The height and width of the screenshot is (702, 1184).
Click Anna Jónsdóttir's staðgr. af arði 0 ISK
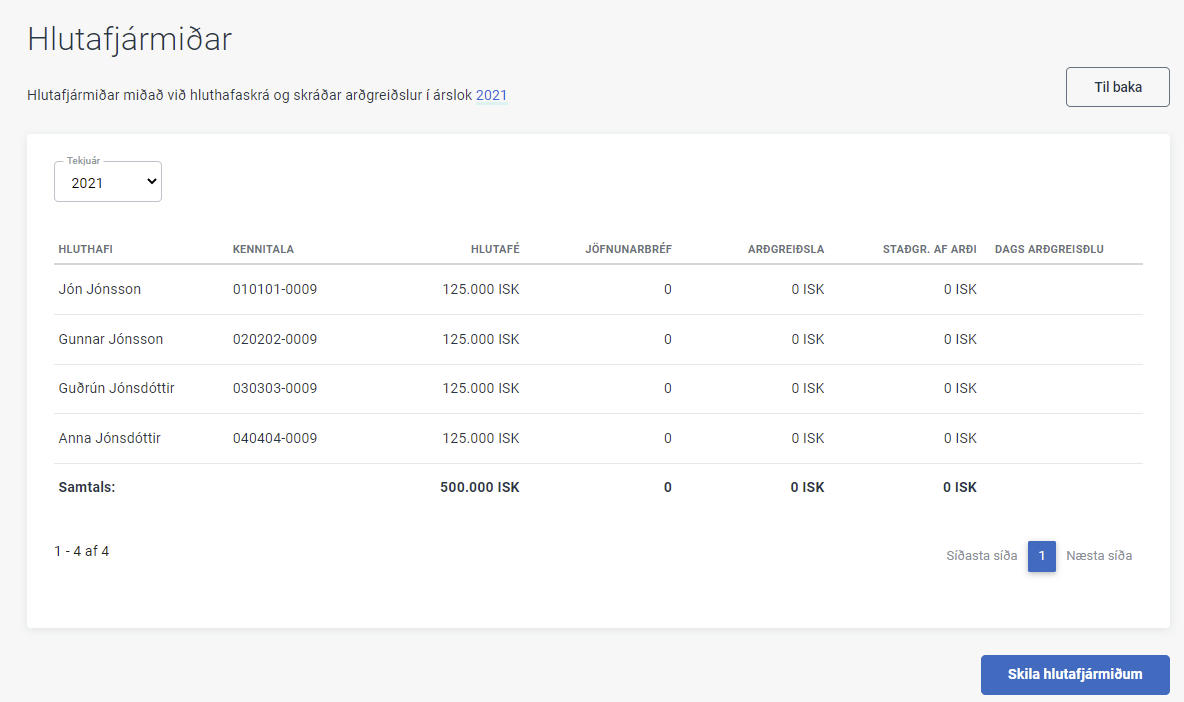coord(960,438)
